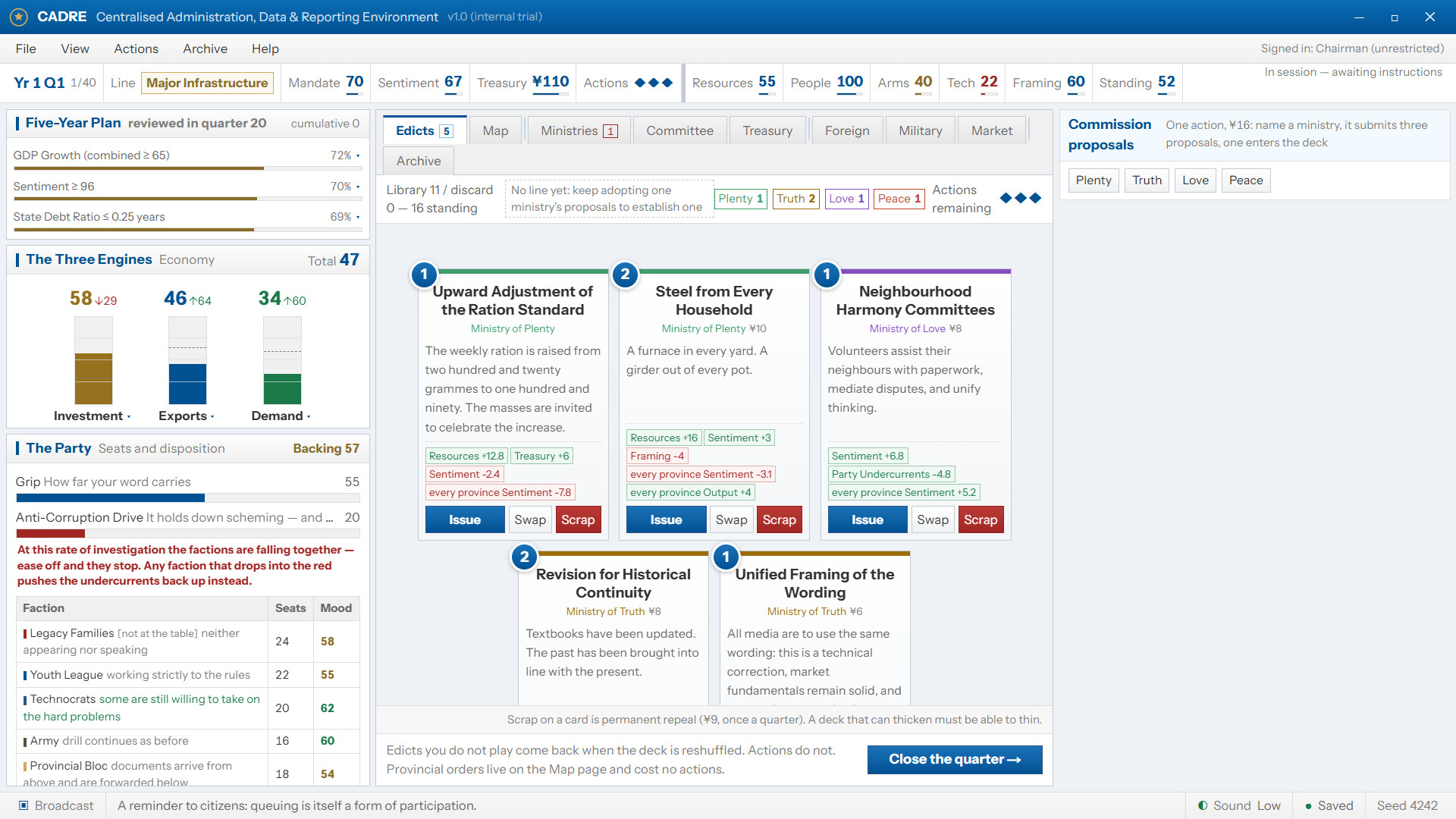
Task: Expand Sentiment ≥ 96 goal arrow
Action: point(358,187)
